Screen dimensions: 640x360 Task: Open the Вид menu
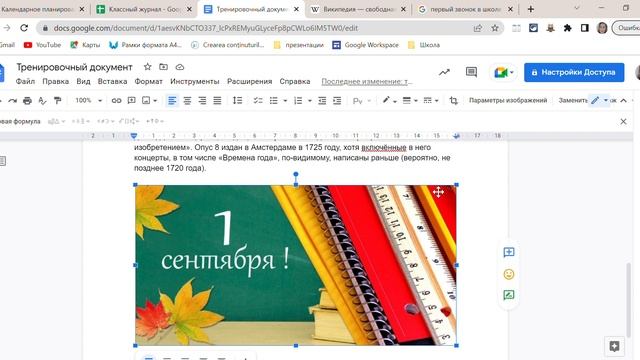tap(83, 81)
